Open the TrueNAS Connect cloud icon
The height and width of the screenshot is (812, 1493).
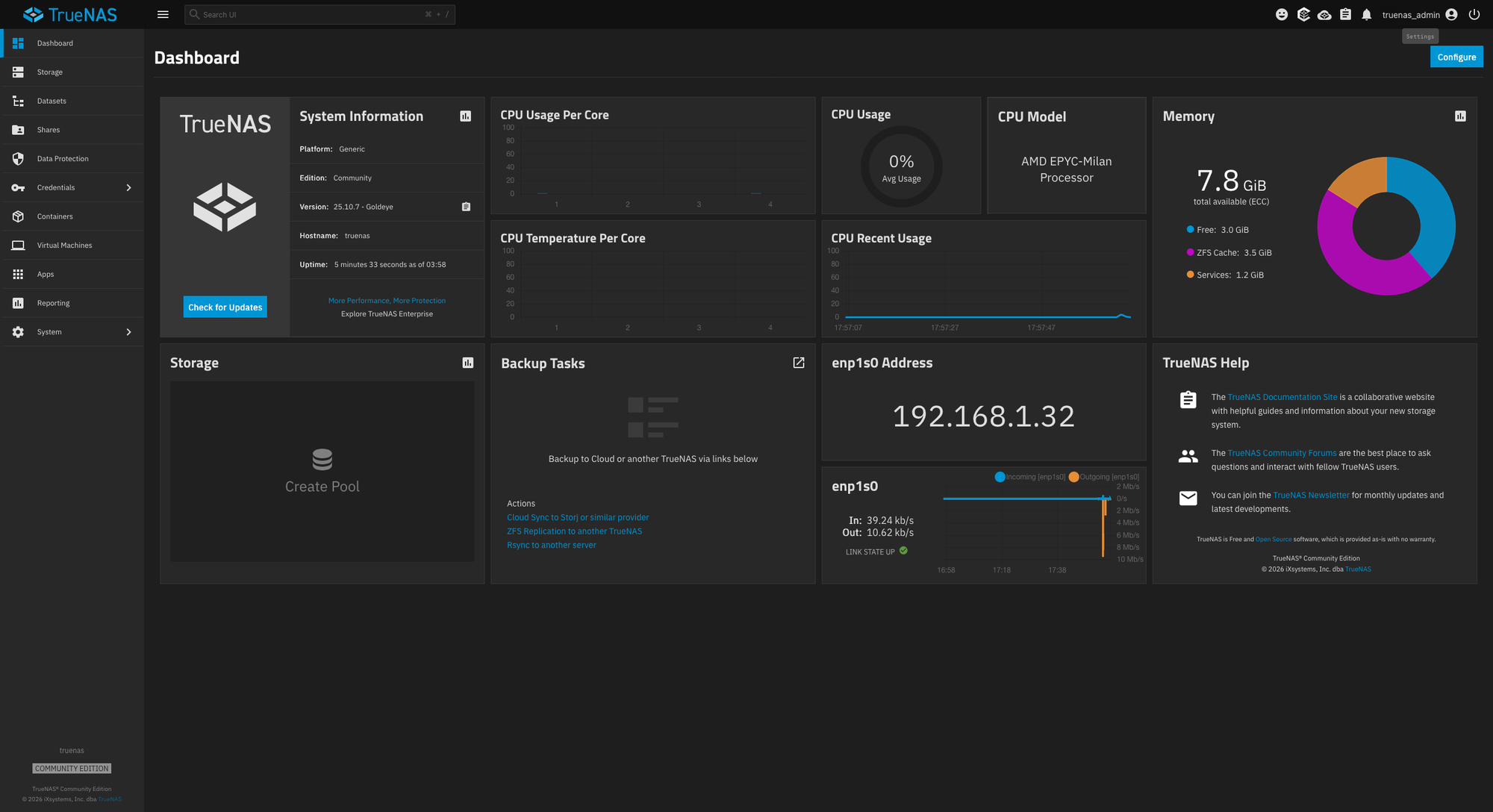[1324, 14]
